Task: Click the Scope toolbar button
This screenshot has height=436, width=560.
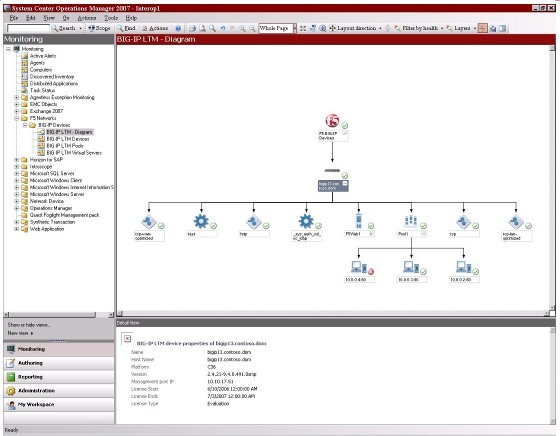Action: (99, 28)
